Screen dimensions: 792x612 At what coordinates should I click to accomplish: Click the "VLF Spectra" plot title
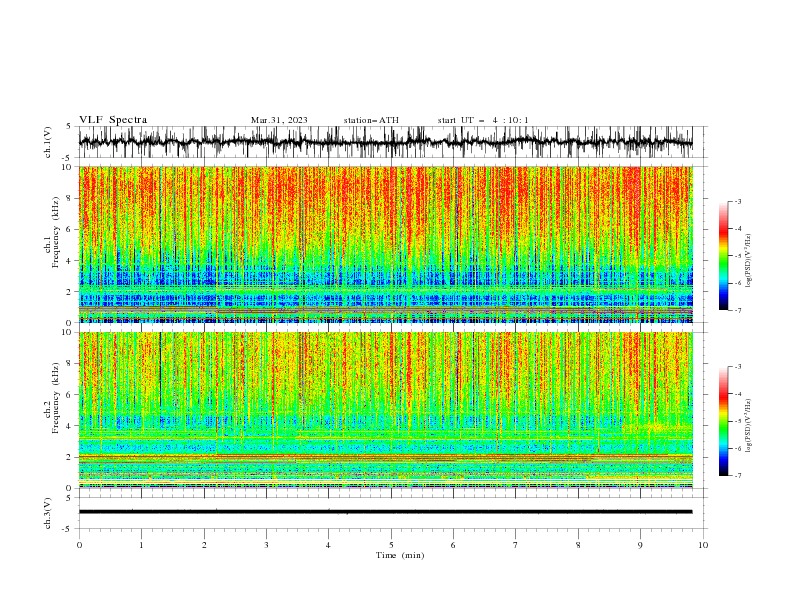113,120
